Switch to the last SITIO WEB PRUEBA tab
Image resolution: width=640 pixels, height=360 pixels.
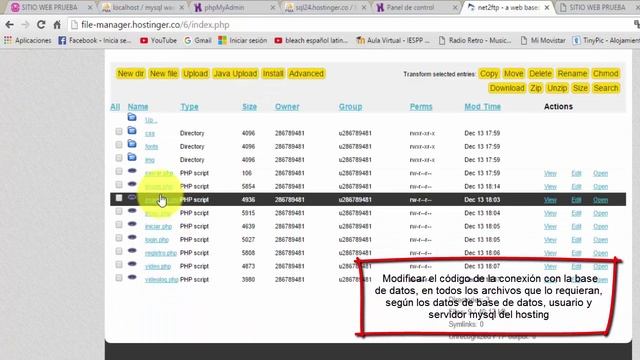point(597,7)
